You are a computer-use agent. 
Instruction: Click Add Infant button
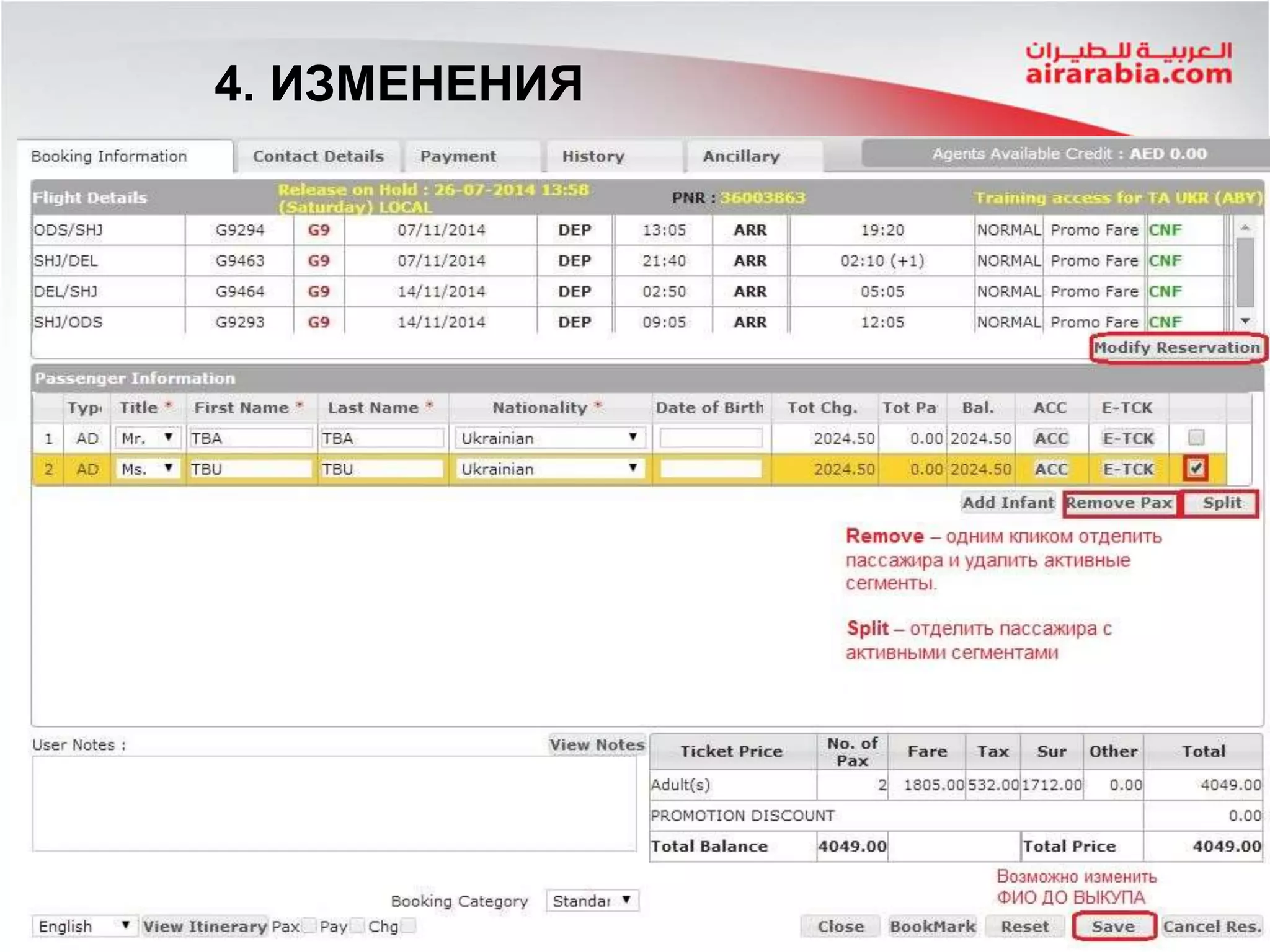1008,503
